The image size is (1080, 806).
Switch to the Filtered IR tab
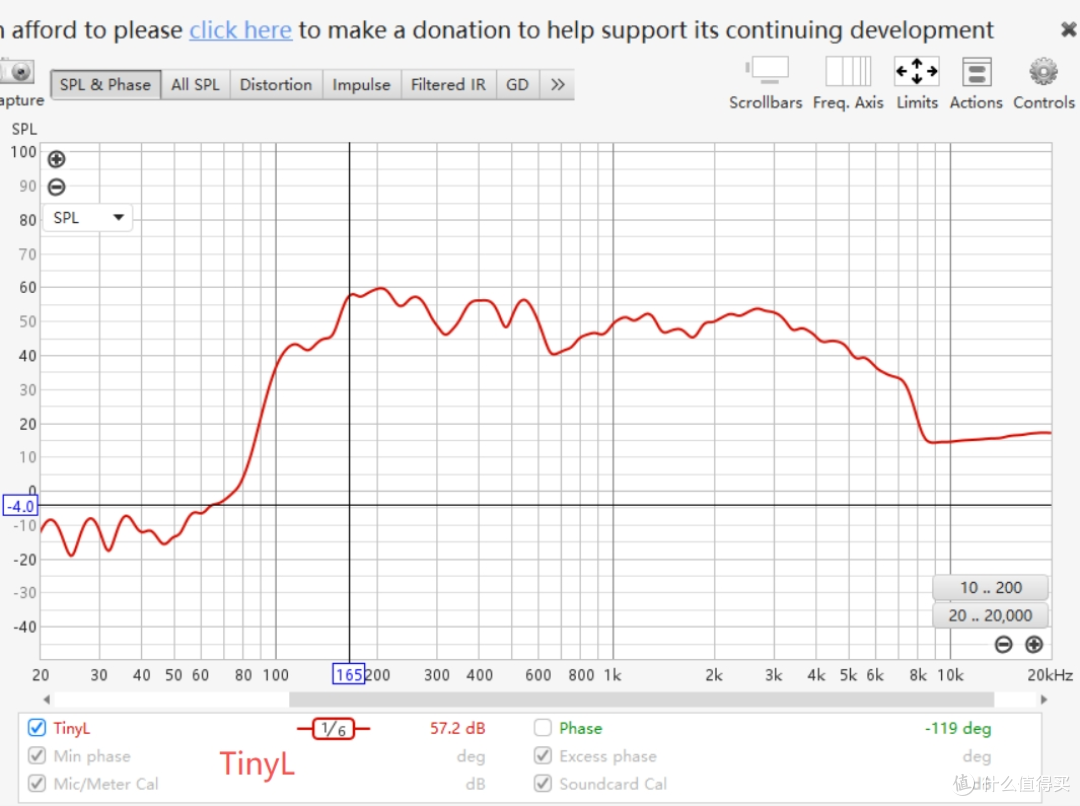(x=448, y=85)
